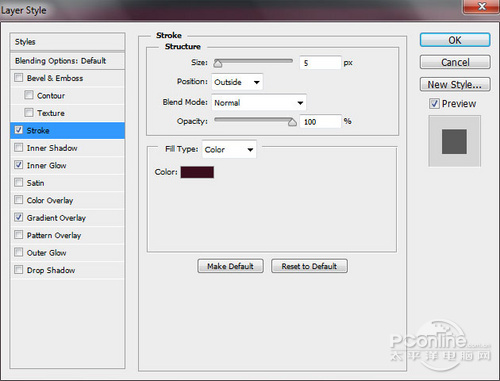
Task: Expand the Blend Mode Normal dropdown
Action: click(259, 102)
